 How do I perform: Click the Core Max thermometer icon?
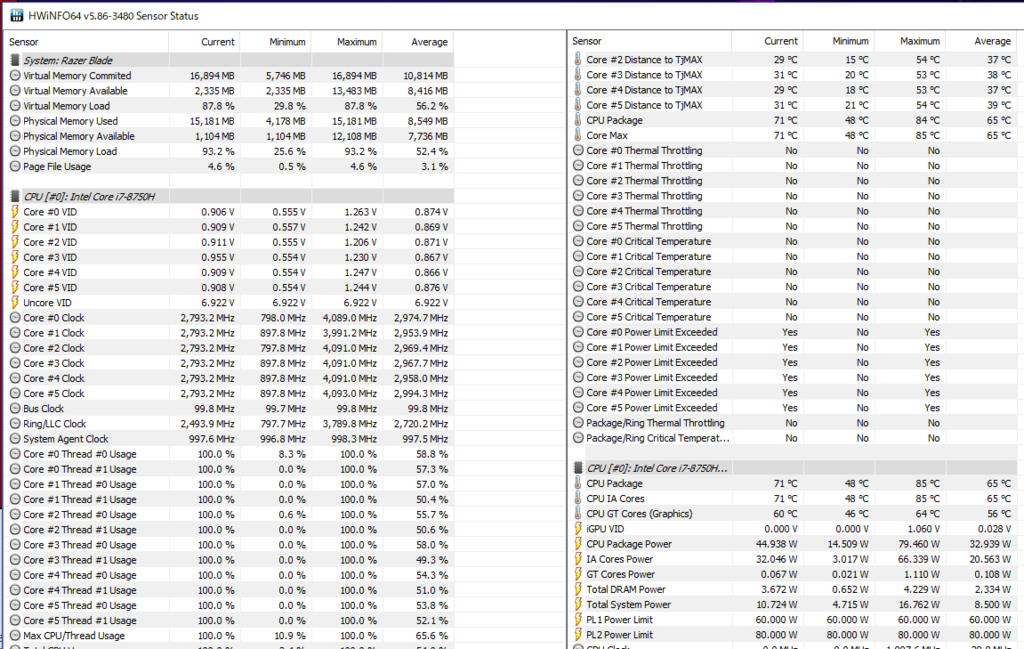point(578,135)
